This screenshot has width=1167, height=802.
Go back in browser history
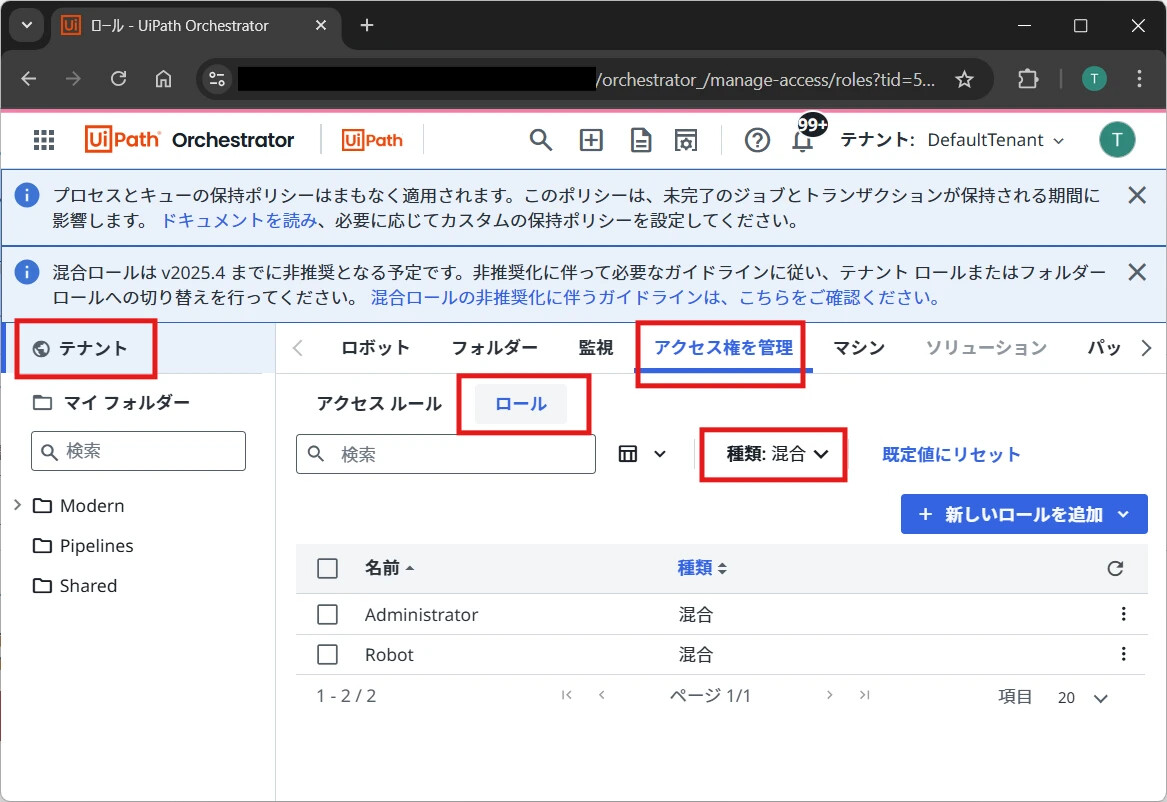pos(29,78)
